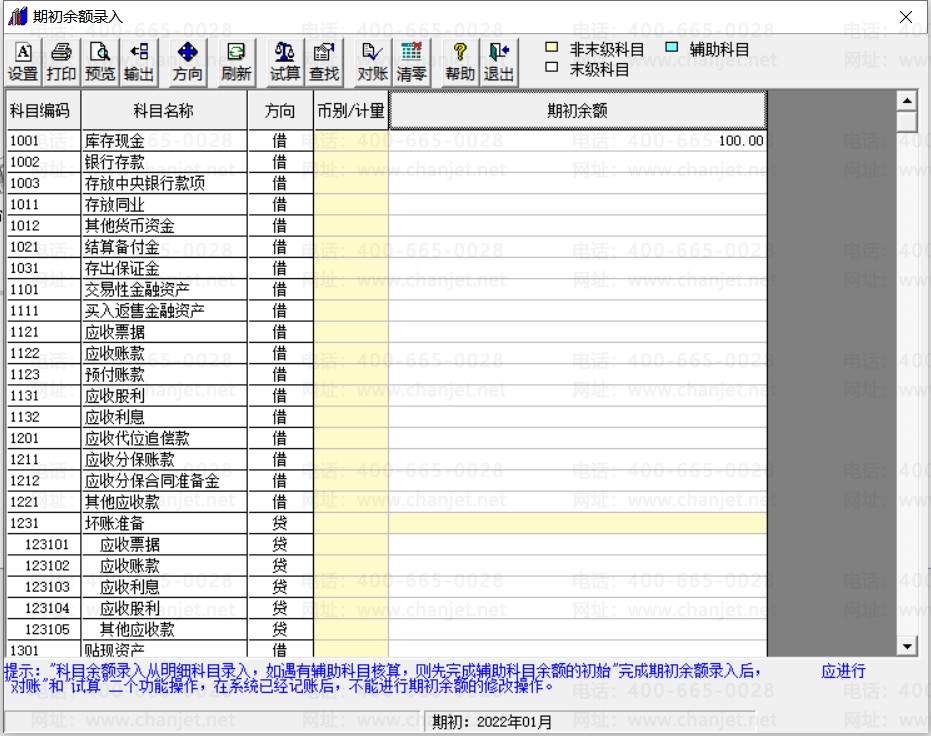The width and height of the screenshot is (931, 736).
Task: Open the 查找 search tool
Action: 324,62
